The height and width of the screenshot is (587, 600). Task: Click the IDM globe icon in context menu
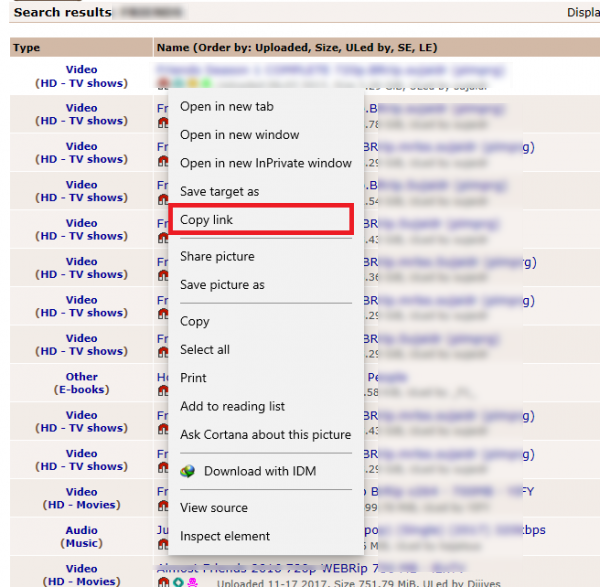click(188, 471)
